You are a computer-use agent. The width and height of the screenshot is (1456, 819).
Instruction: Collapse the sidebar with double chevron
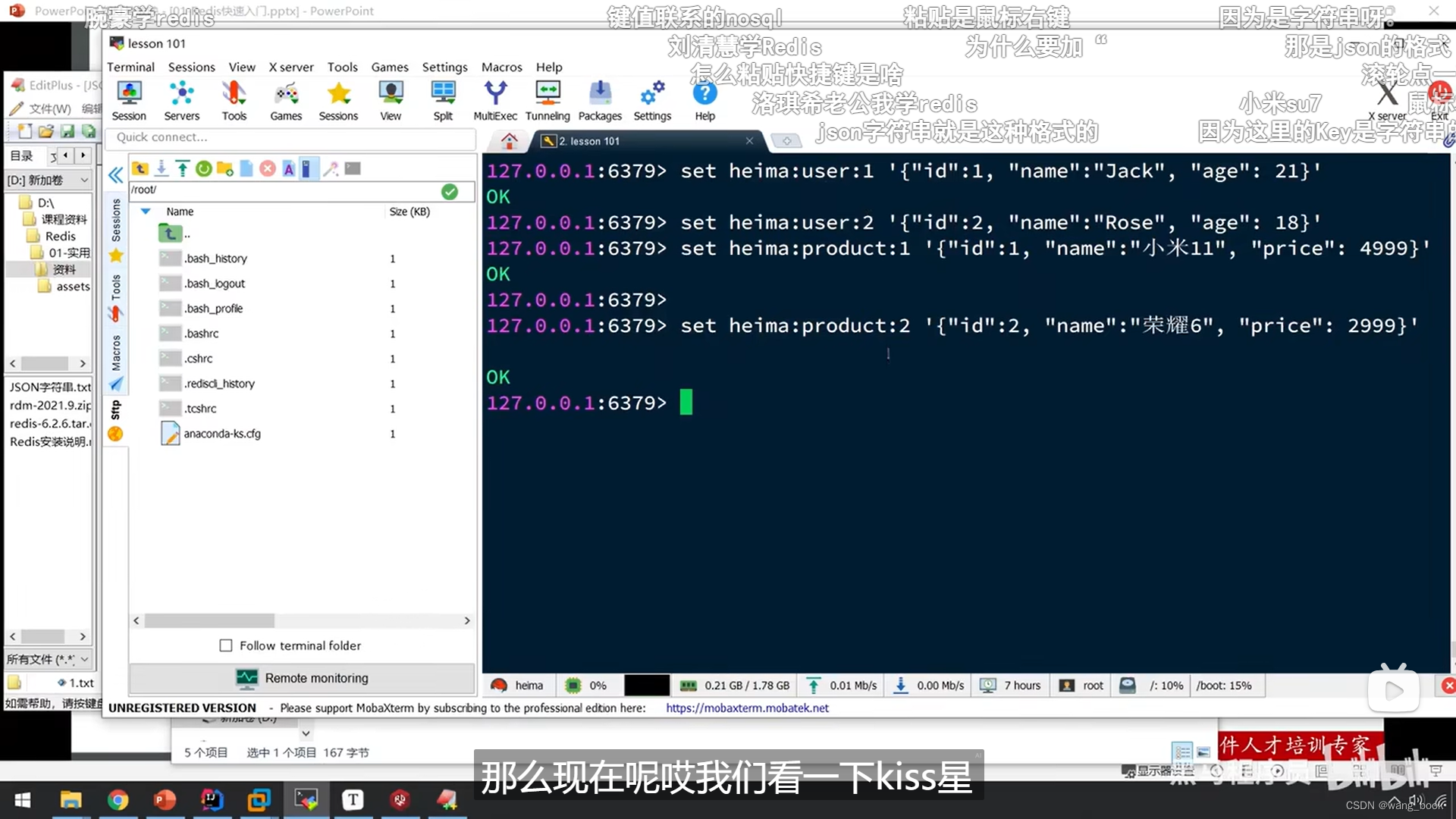[x=115, y=176]
